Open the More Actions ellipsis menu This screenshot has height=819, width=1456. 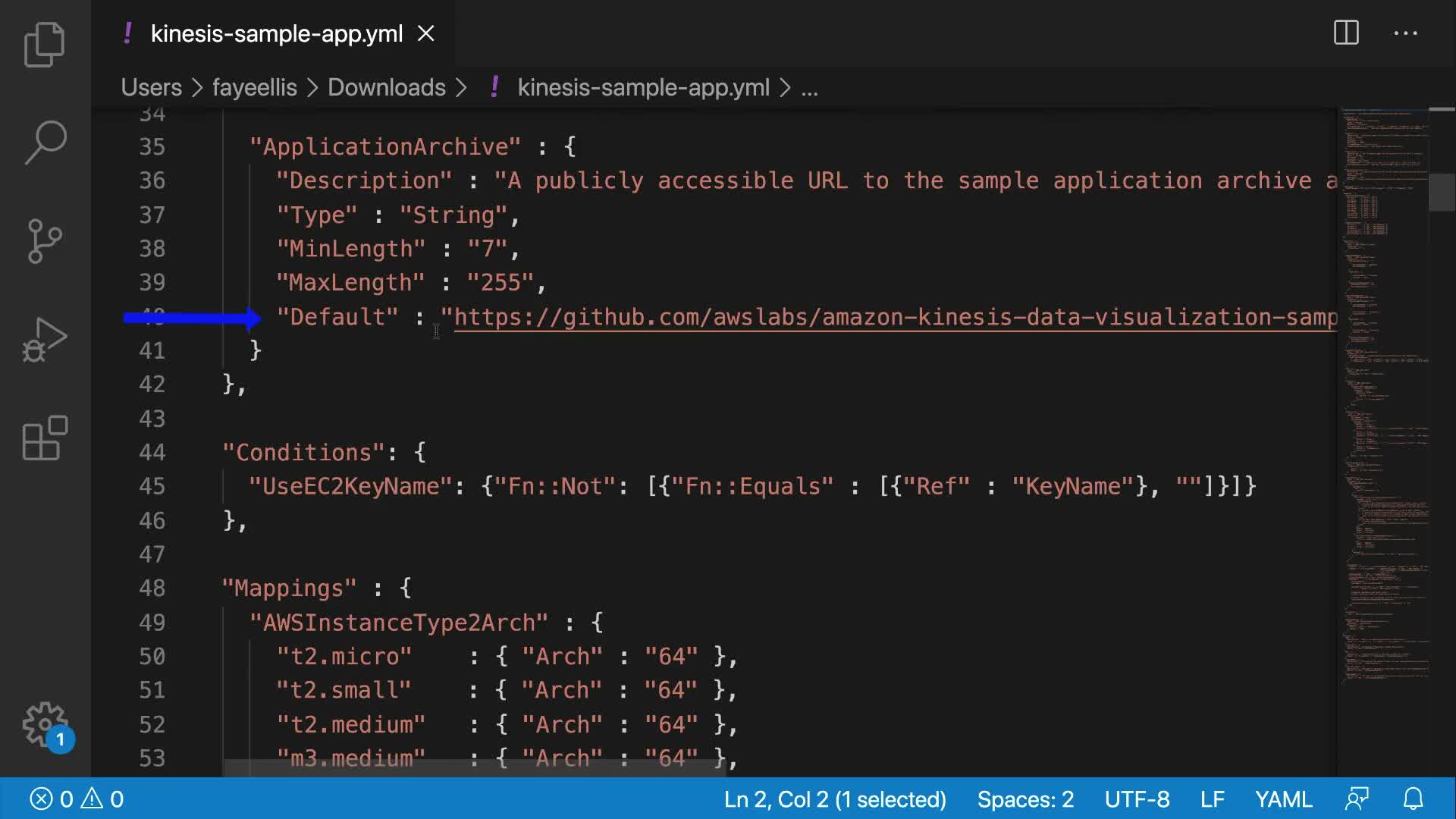(x=1405, y=33)
